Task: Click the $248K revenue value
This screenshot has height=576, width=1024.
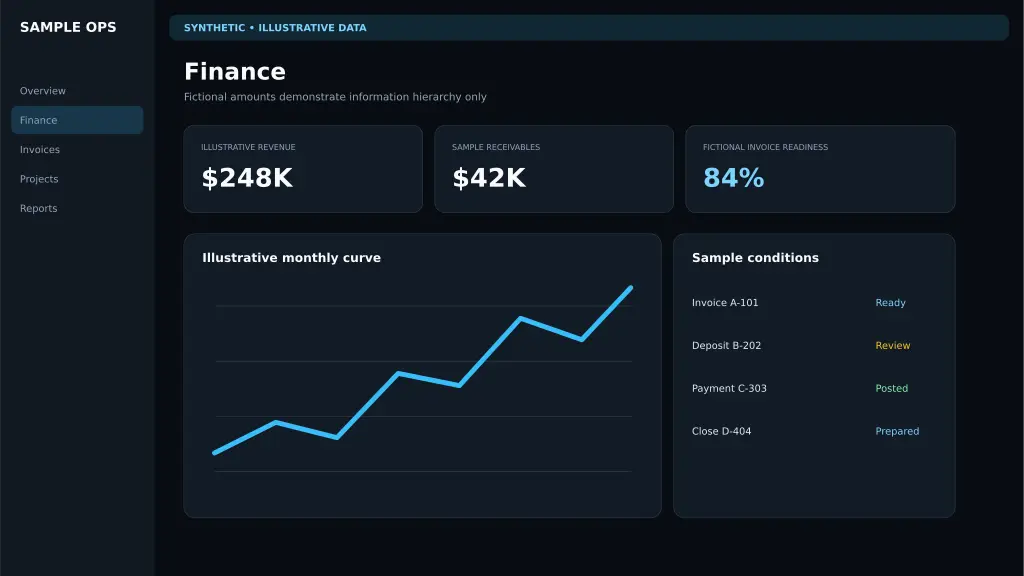Action: click(x=247, y=178)
